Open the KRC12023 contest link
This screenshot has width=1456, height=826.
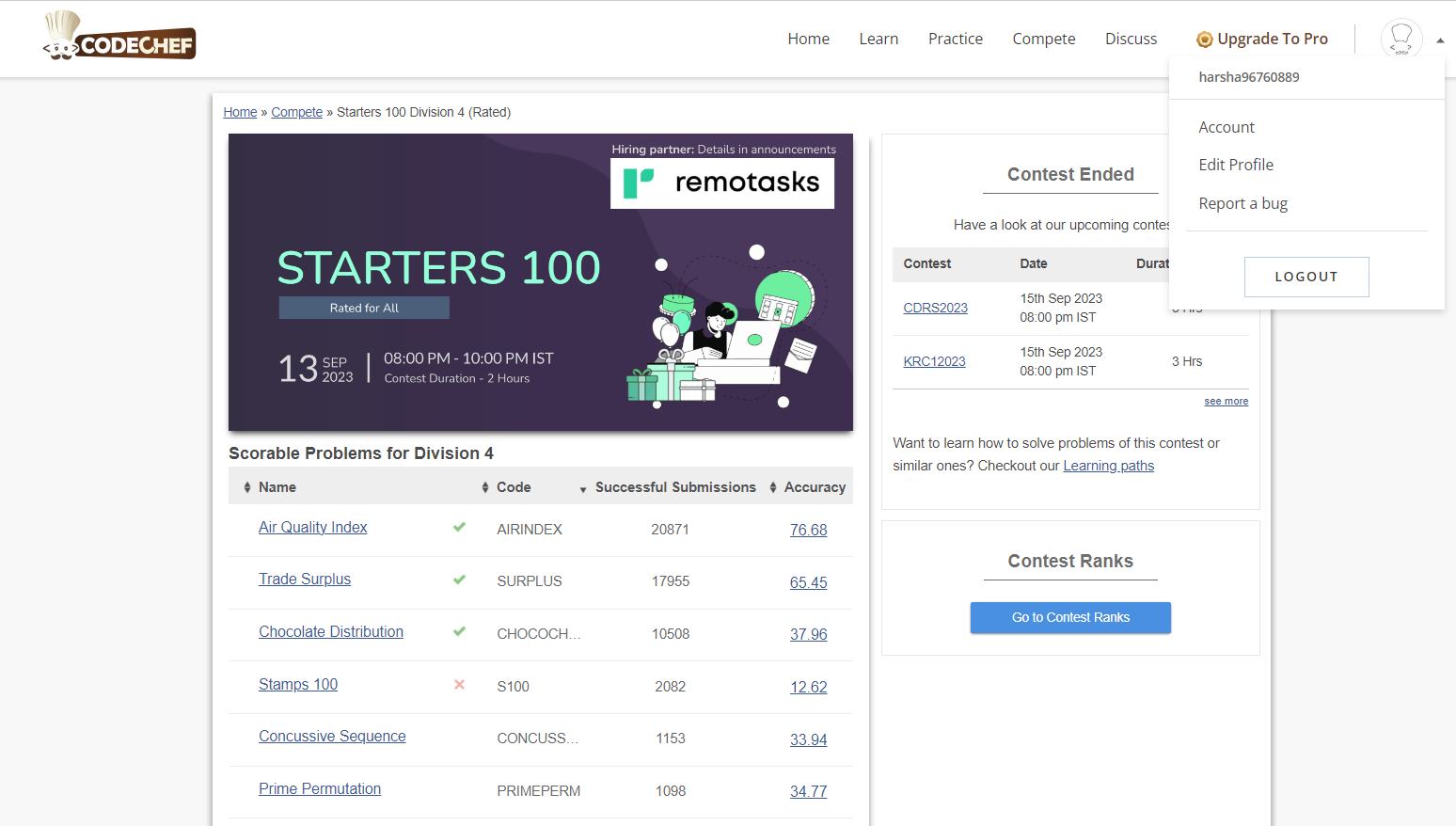934,361
